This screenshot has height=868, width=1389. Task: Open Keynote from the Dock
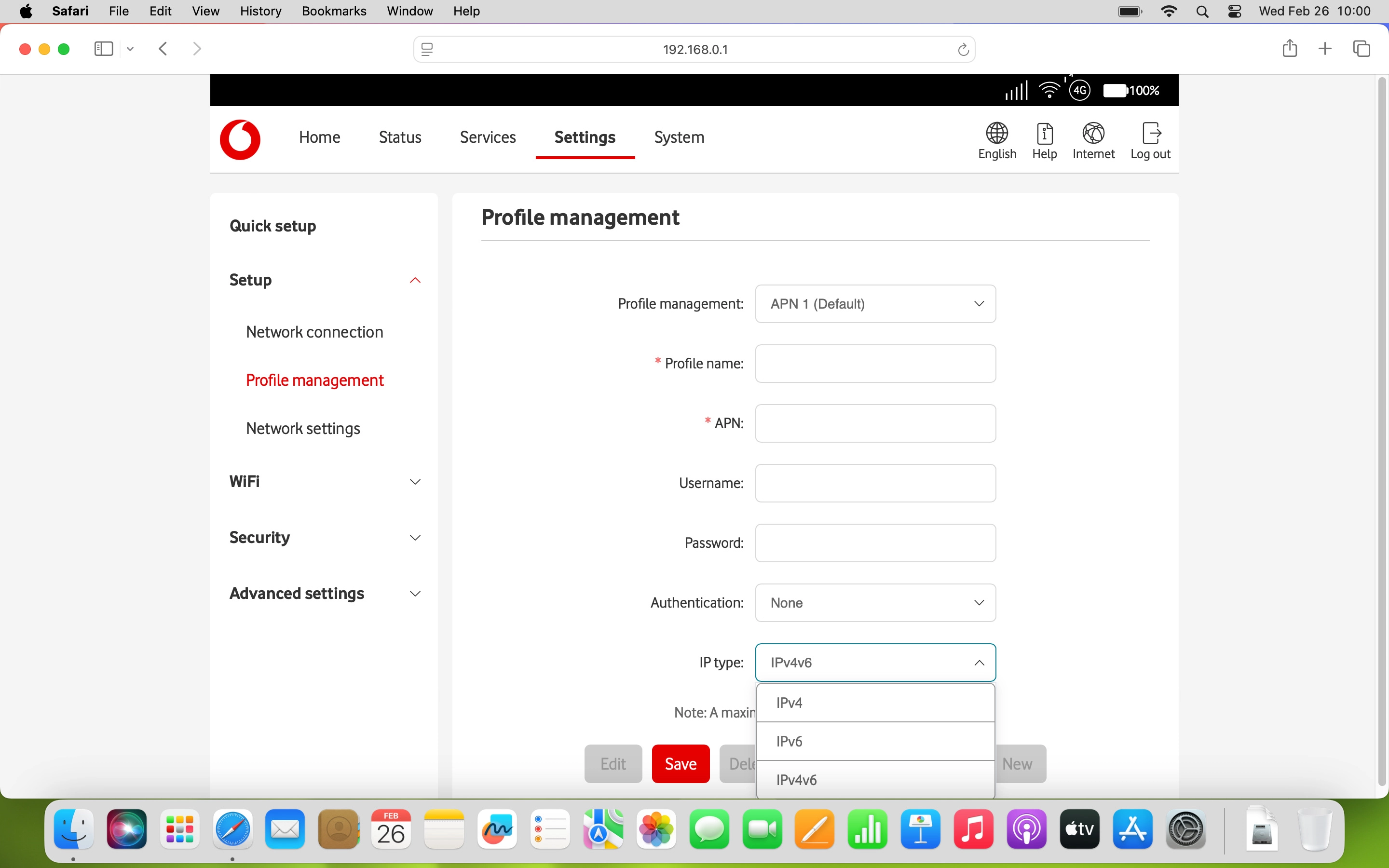click(921, 829)
